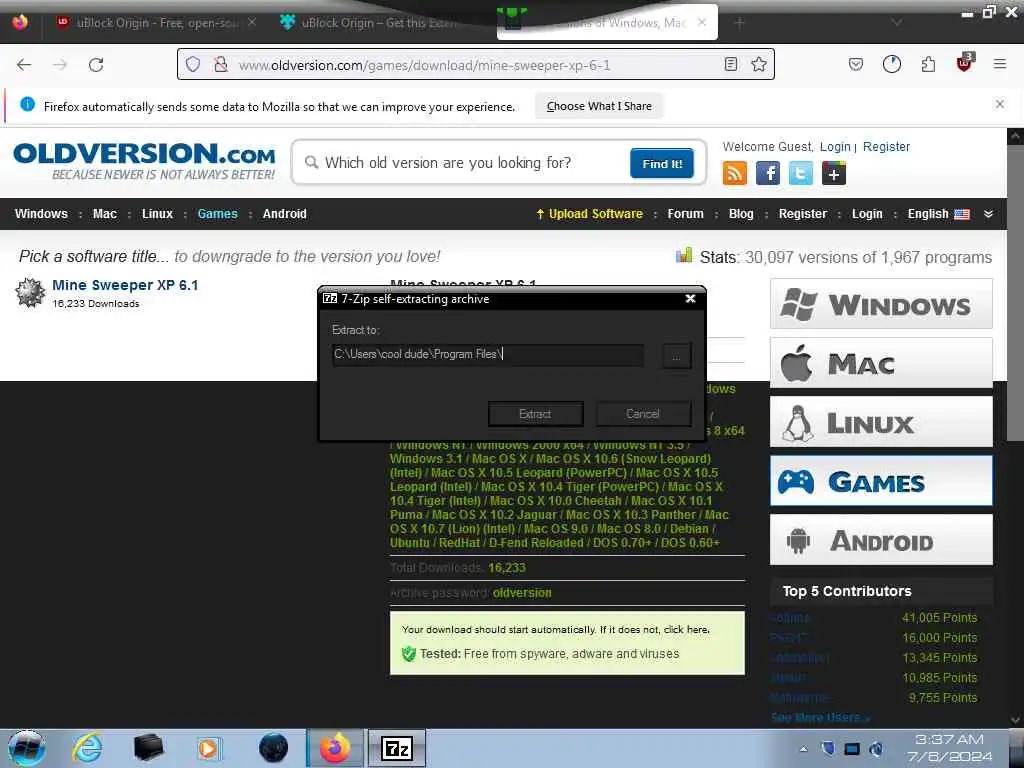The image size is (1024, 768).
Task: Open Windows Media Player taskbar icon
Action: click(x=209, y=748)
